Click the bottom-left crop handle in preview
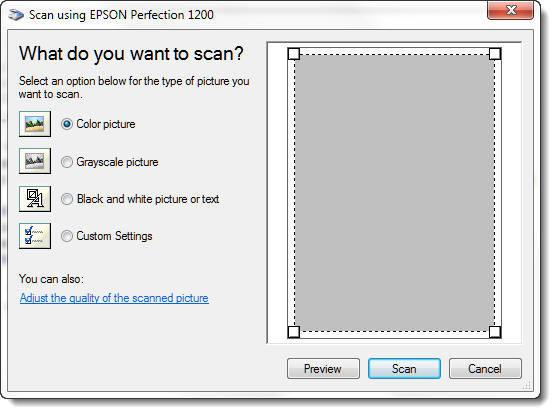Viewport: 556px width, 414px height. pyautogui.click(x=294, y=332)
